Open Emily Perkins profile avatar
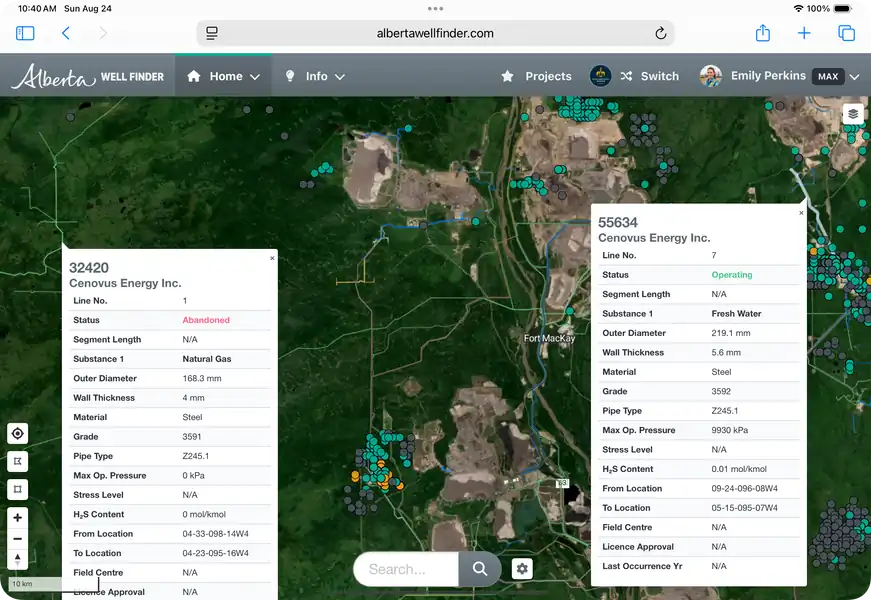 [710, 76]
